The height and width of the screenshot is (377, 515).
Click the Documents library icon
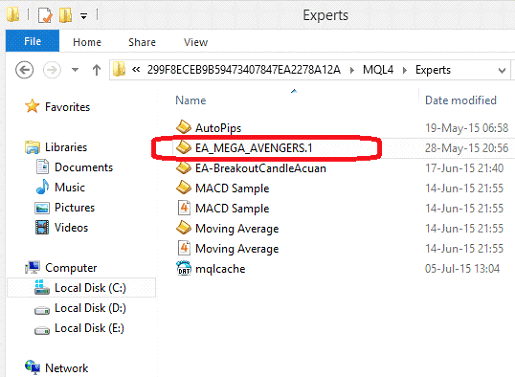coord(42,167)
